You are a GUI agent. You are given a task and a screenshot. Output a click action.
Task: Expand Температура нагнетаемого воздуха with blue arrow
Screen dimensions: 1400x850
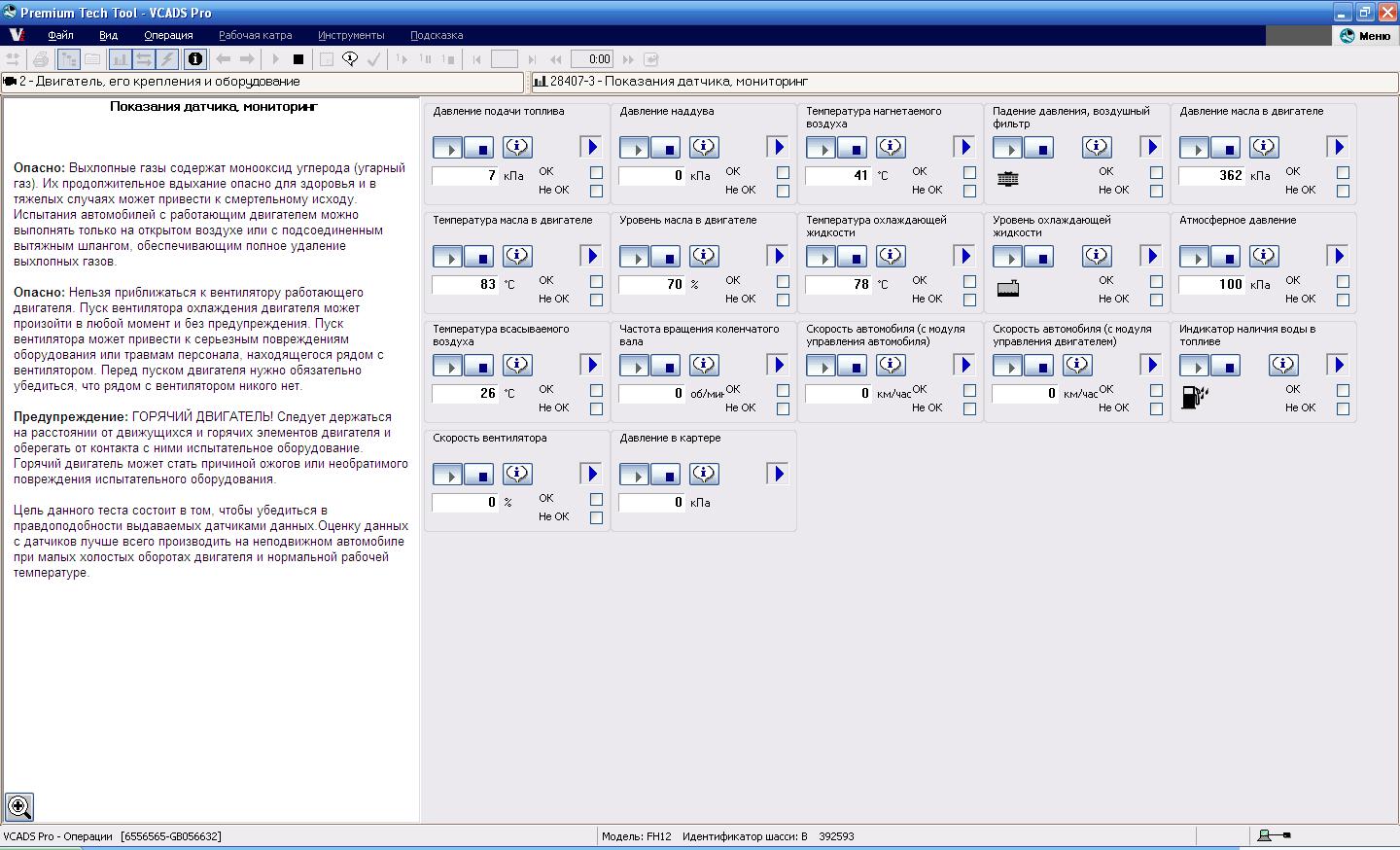pos(964,147)
